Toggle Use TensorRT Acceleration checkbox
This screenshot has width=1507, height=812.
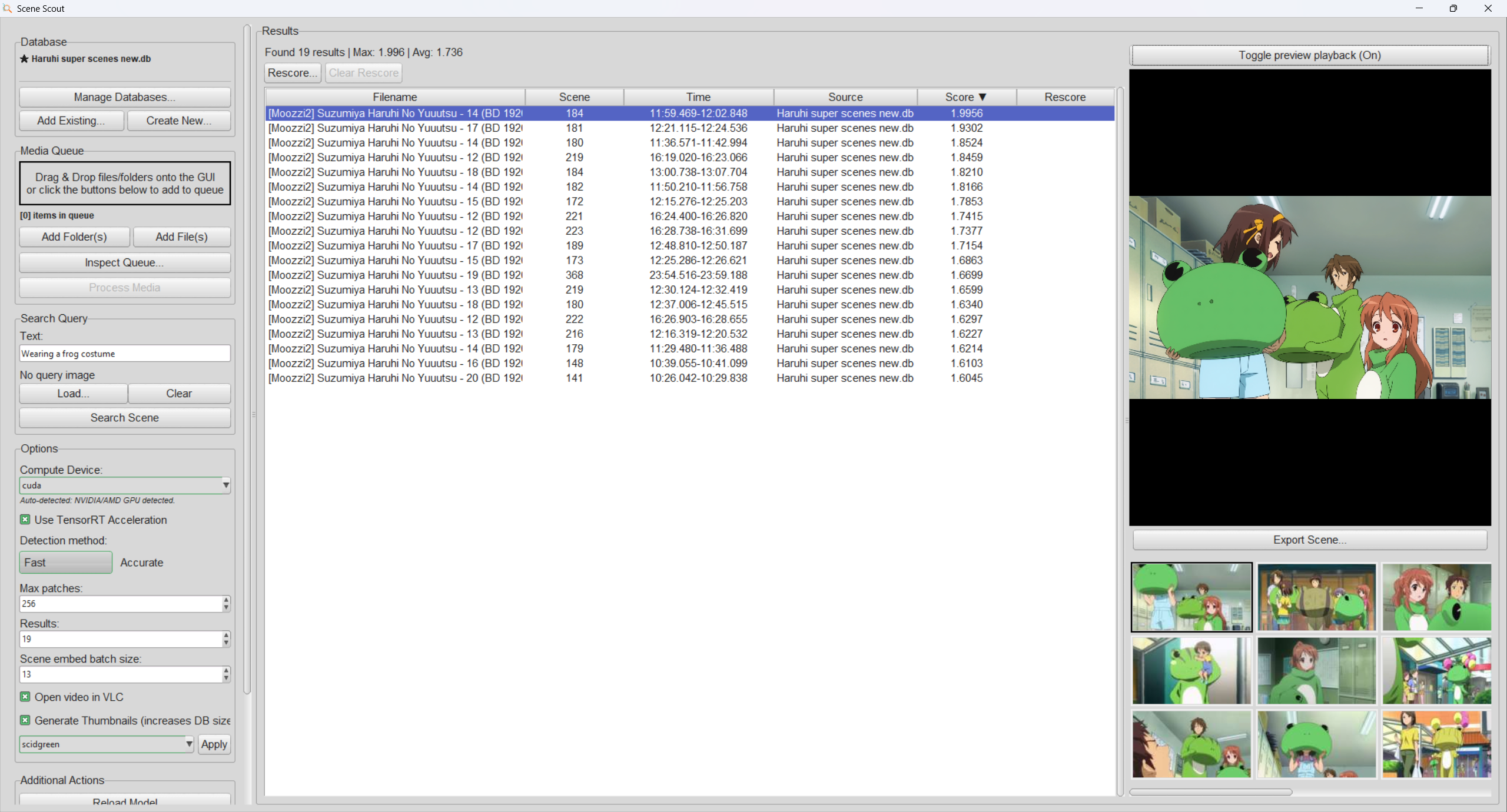pos(25,520)
